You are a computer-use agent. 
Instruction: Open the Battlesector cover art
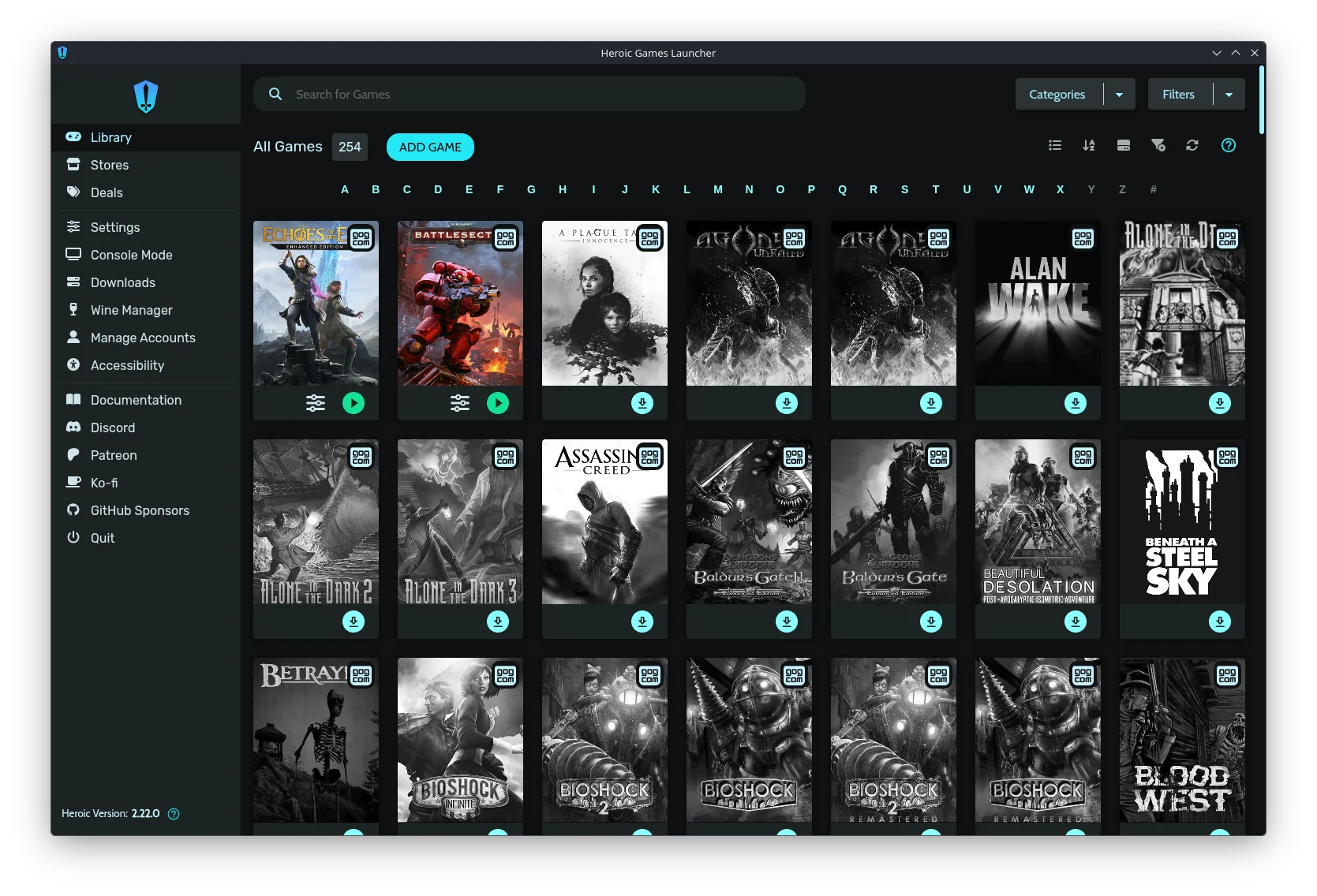[460, 303]
